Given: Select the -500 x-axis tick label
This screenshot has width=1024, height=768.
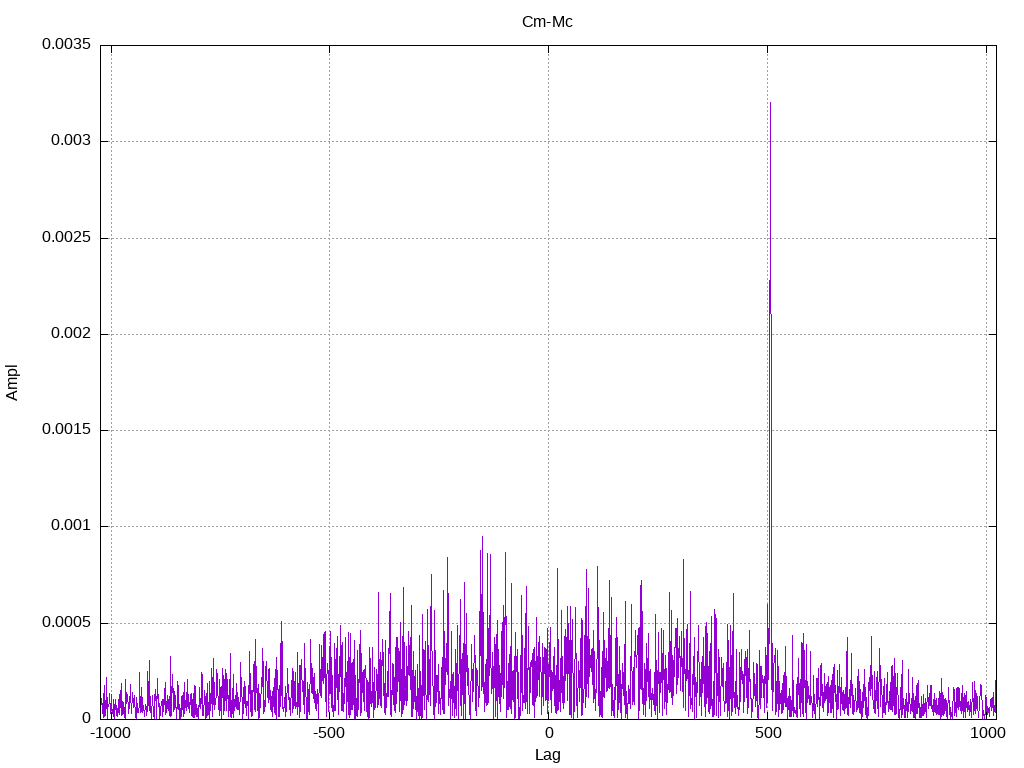Looking at the screenshot, I should point(329,733).
